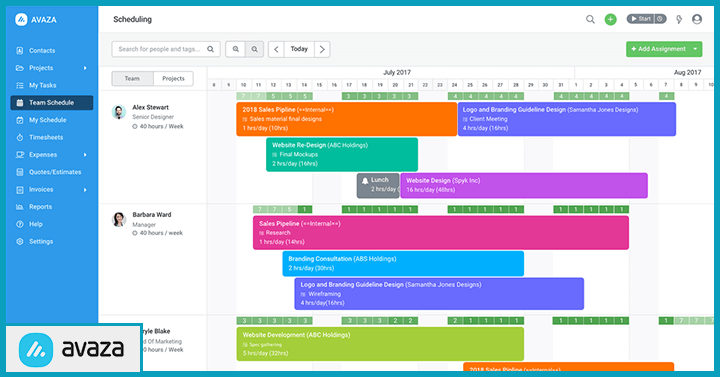Click the Avaza logo in sidebar
720x377 pixels.
21,20
